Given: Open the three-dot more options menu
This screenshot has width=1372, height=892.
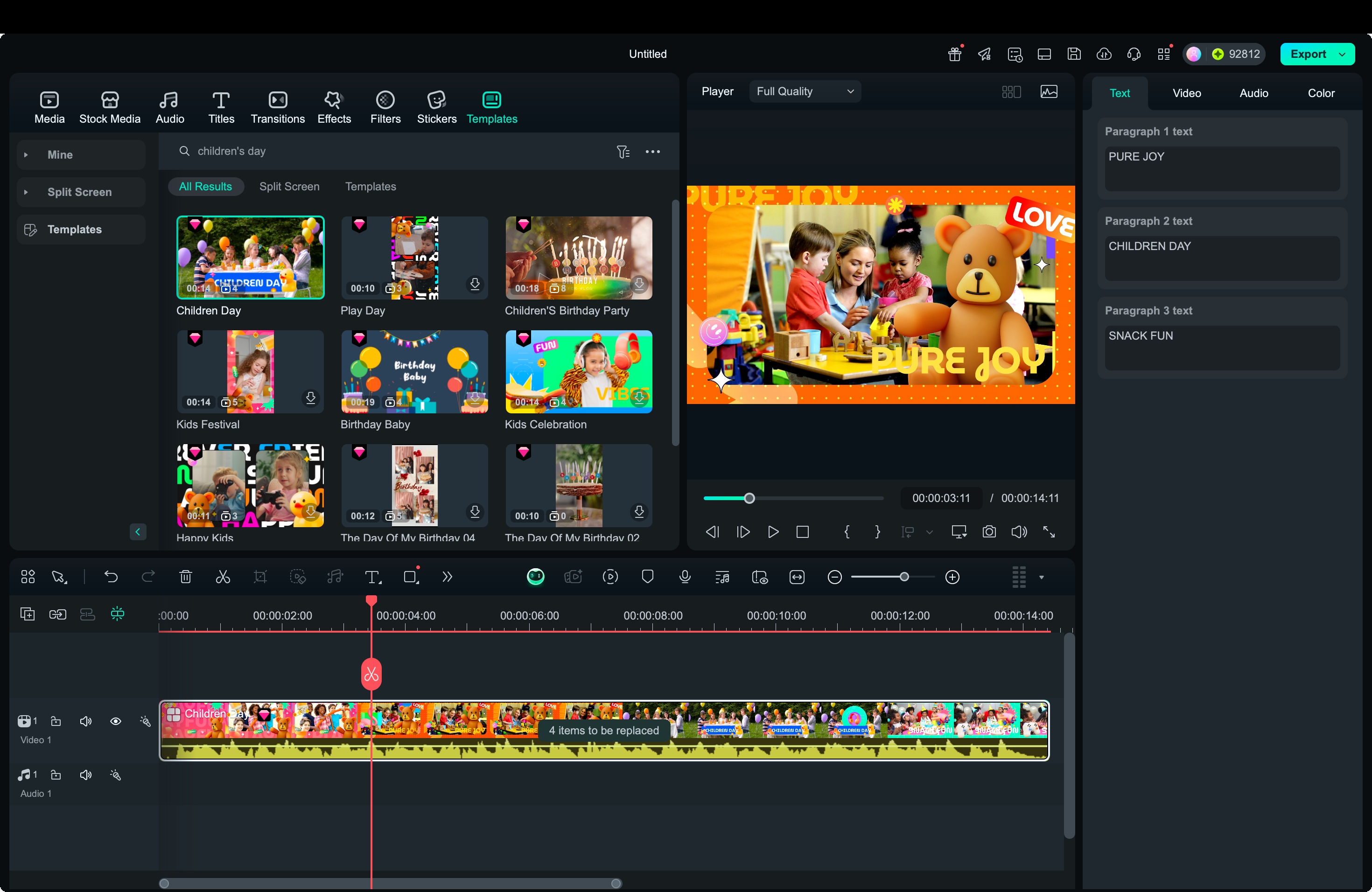Looking at the screenshot, I should point(652,152).
